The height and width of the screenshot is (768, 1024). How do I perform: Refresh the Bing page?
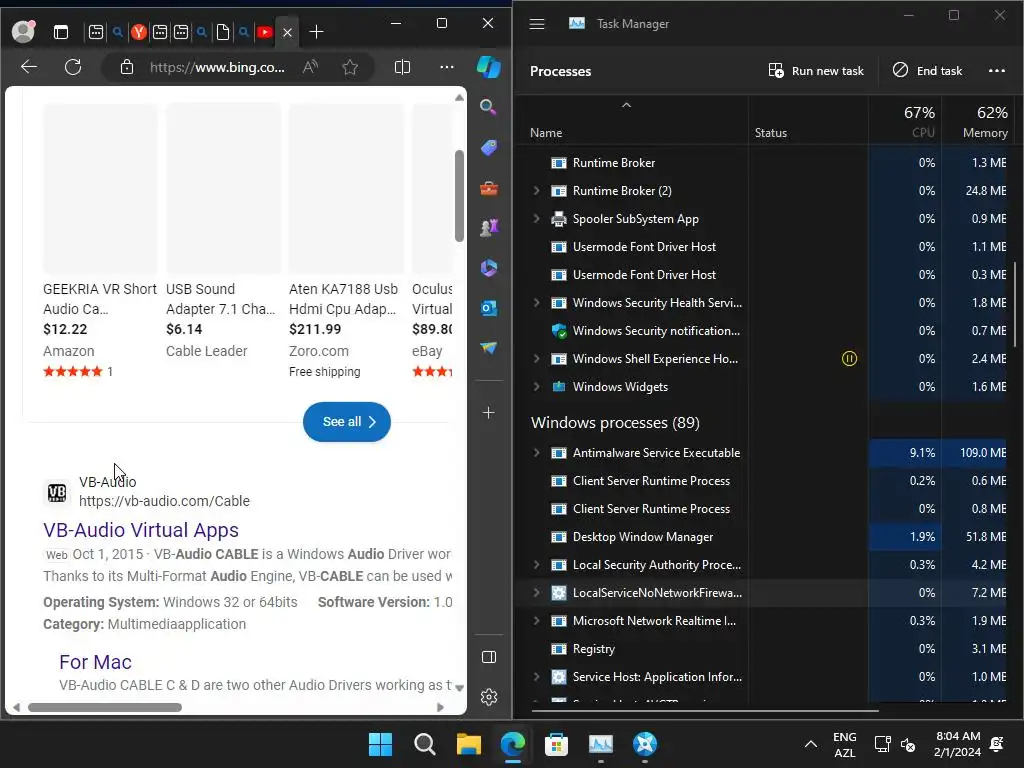click(73, 67)
